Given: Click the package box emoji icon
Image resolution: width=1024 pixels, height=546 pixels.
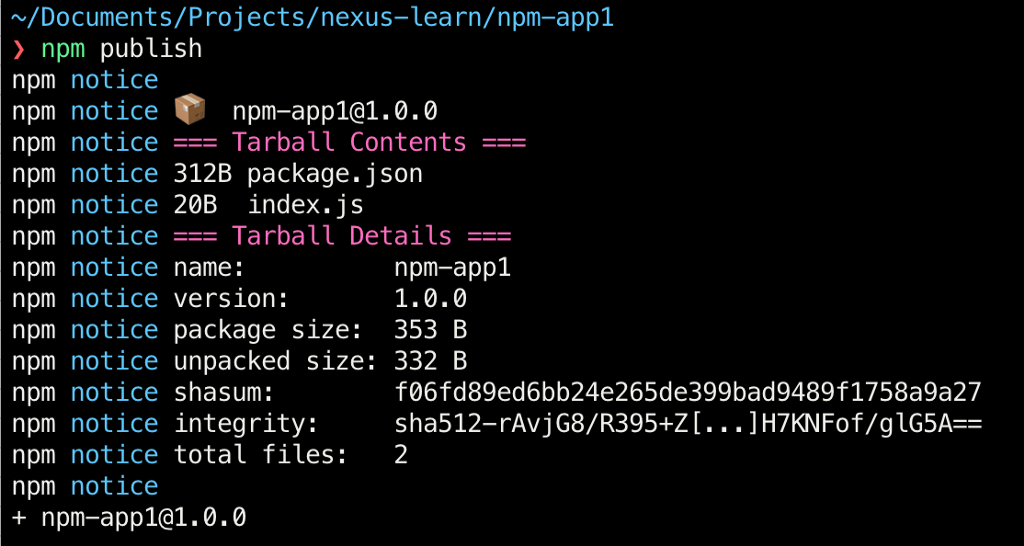Looking at the screenshot, I should coord(189,110).
